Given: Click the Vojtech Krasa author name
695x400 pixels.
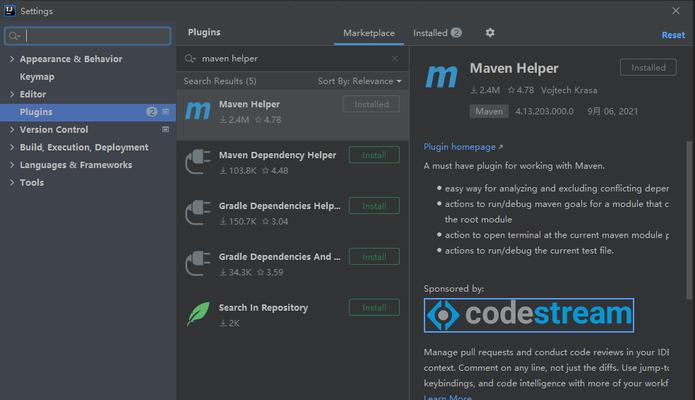Looking at the screenshot, I should [569, 90].
